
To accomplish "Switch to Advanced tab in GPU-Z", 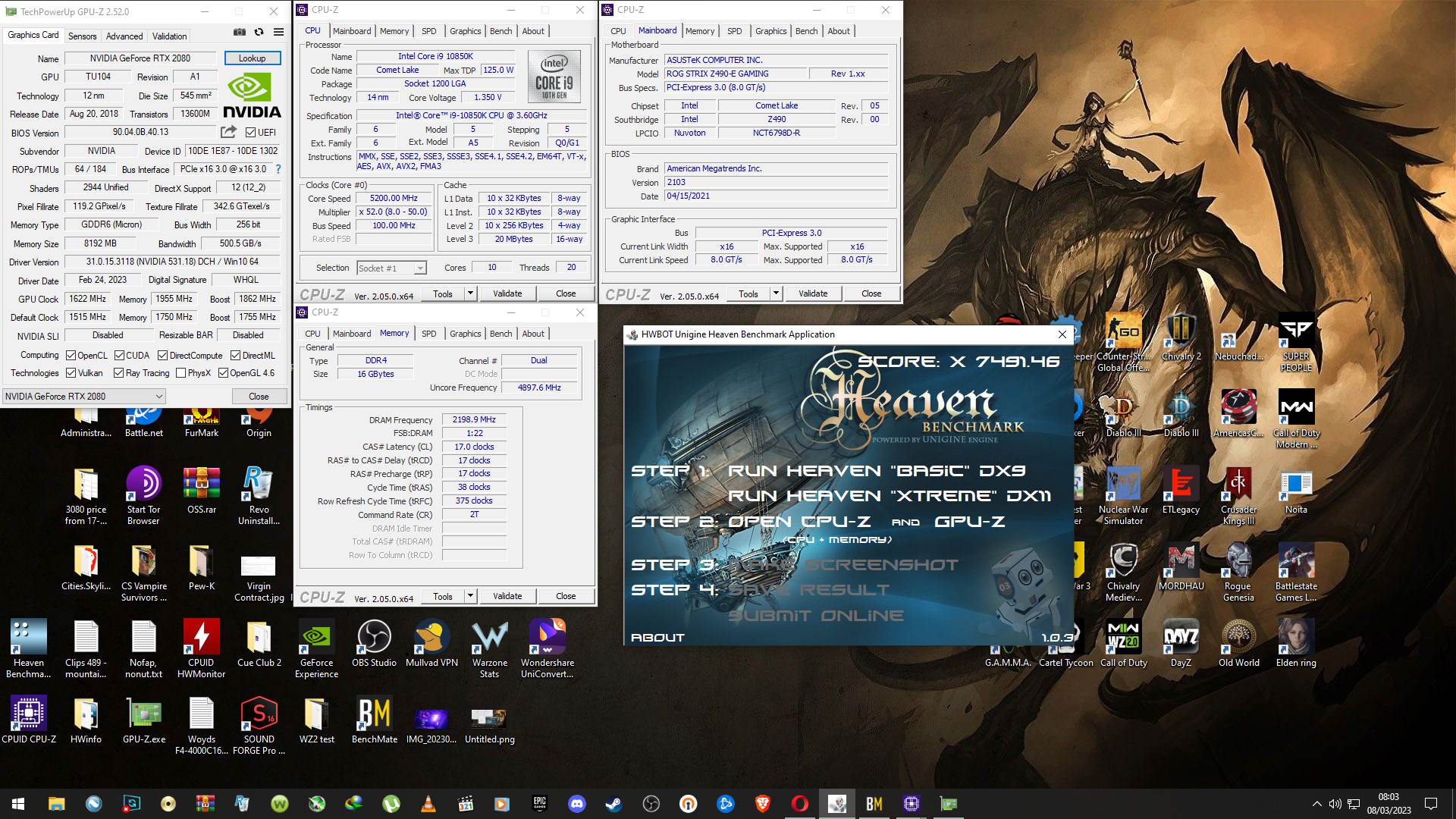I will pyautogui.click(x=124, y=36).
